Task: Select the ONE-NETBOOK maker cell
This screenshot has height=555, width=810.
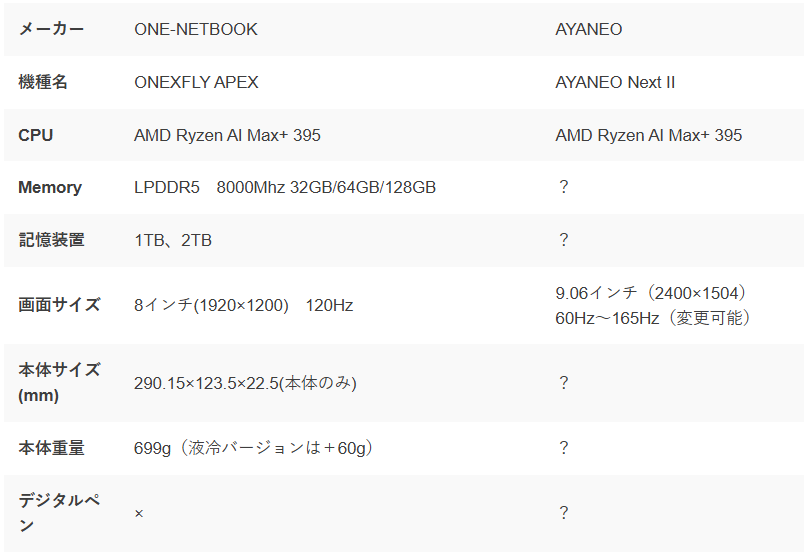Action: (x=196, y=29)
